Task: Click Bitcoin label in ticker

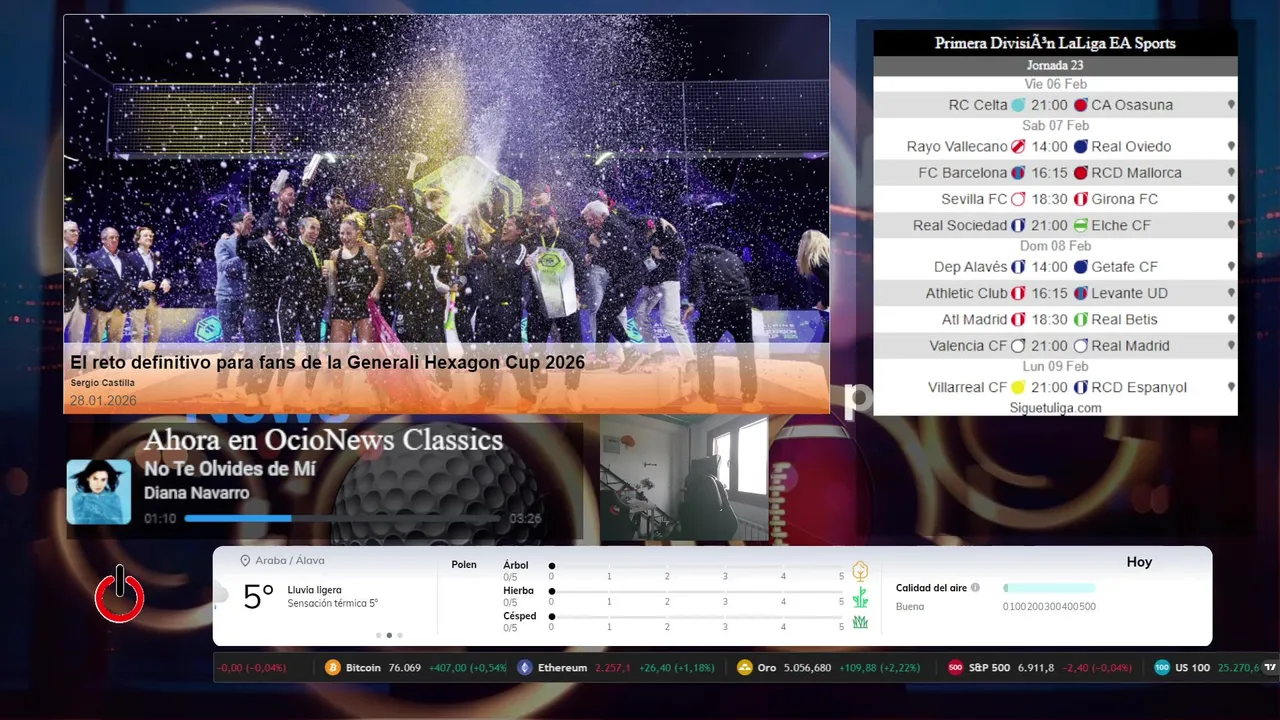Action: (363, 668)
